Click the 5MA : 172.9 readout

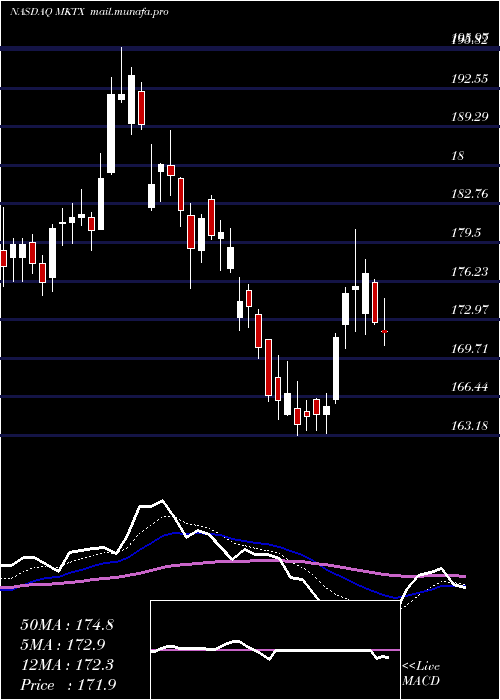coord(62,645)
